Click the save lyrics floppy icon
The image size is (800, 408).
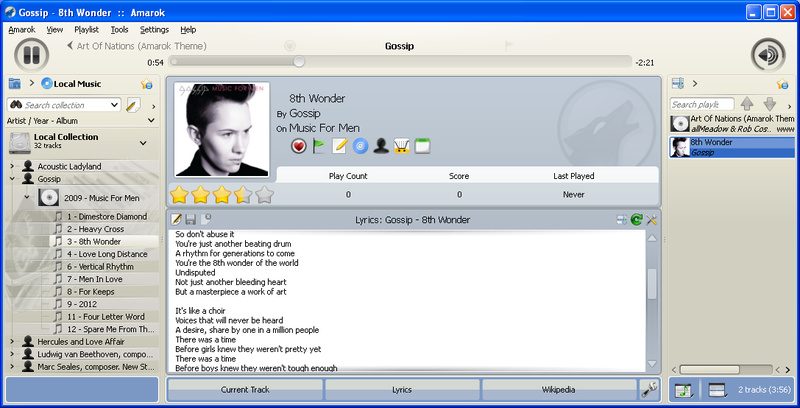click(191, 219)
